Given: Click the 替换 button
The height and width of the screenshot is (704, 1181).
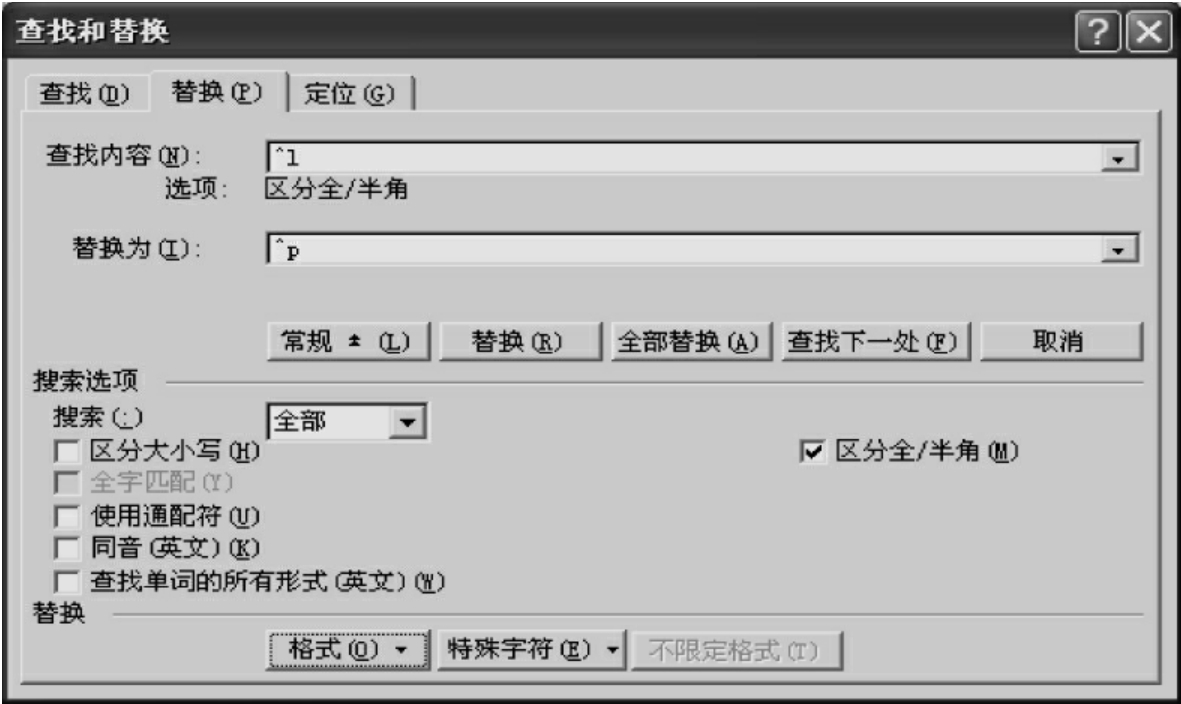Looking at the screenshot, I should 520,342.
